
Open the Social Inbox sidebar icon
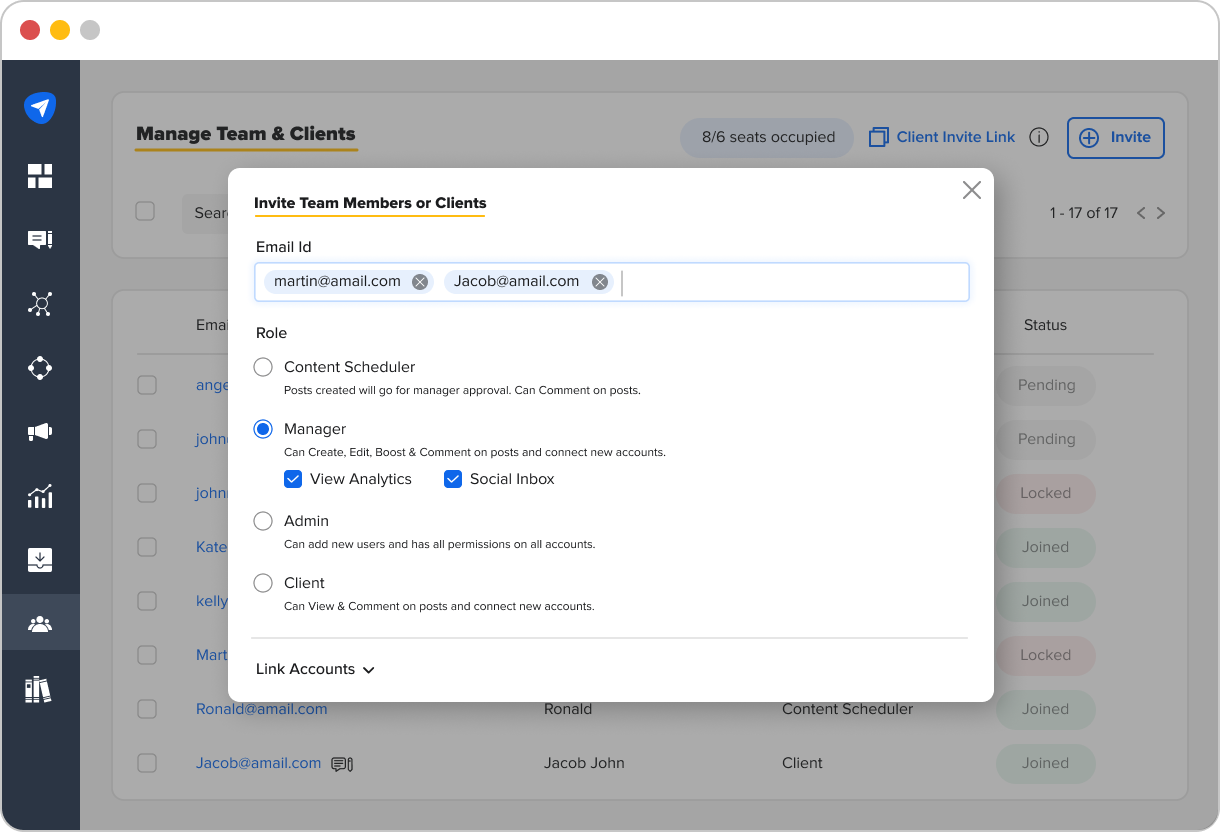(40, 239)
